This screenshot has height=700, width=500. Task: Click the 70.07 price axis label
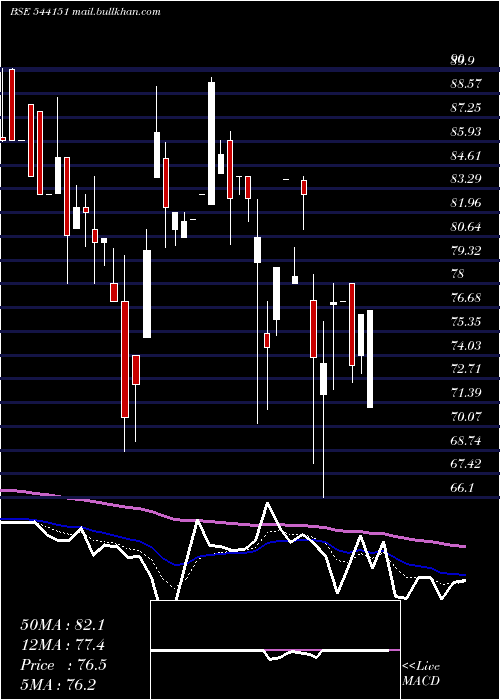(467, 417)
